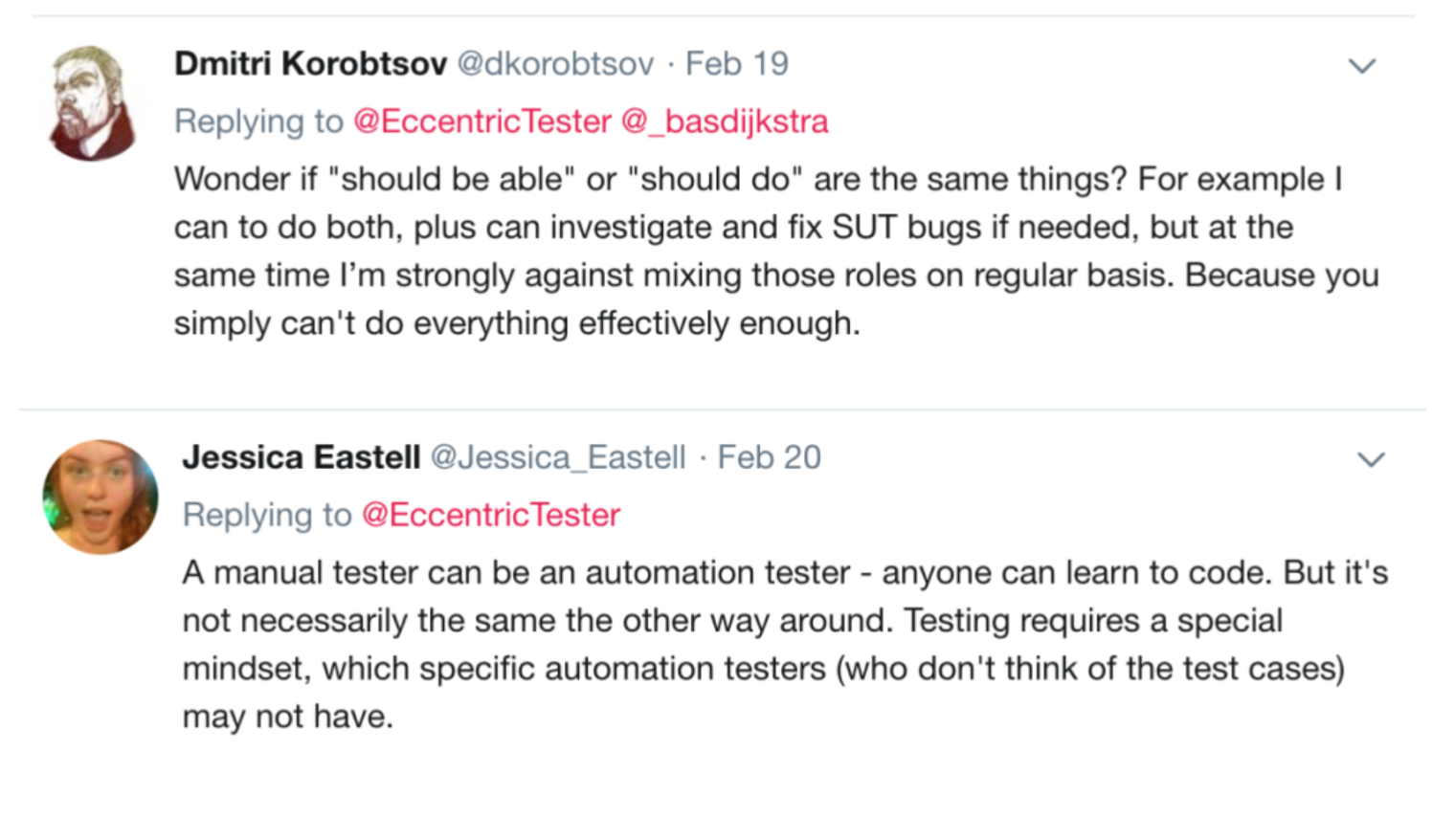Expand the chevron menu on Dmitri's tweet
The width and height of the screenshot is (1432, 840).
(x=1361, y=66)
